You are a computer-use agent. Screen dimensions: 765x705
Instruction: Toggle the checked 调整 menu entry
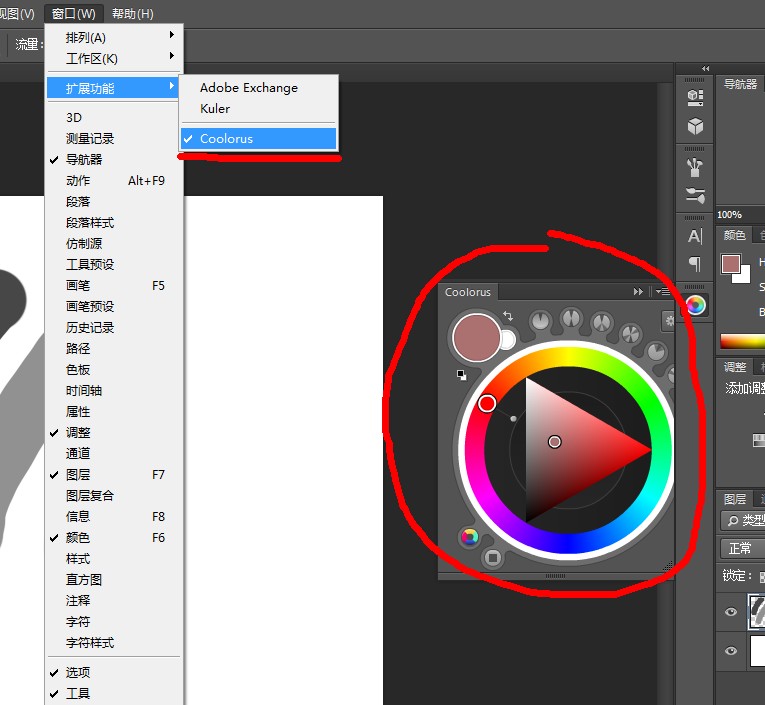tap(114, 432)
